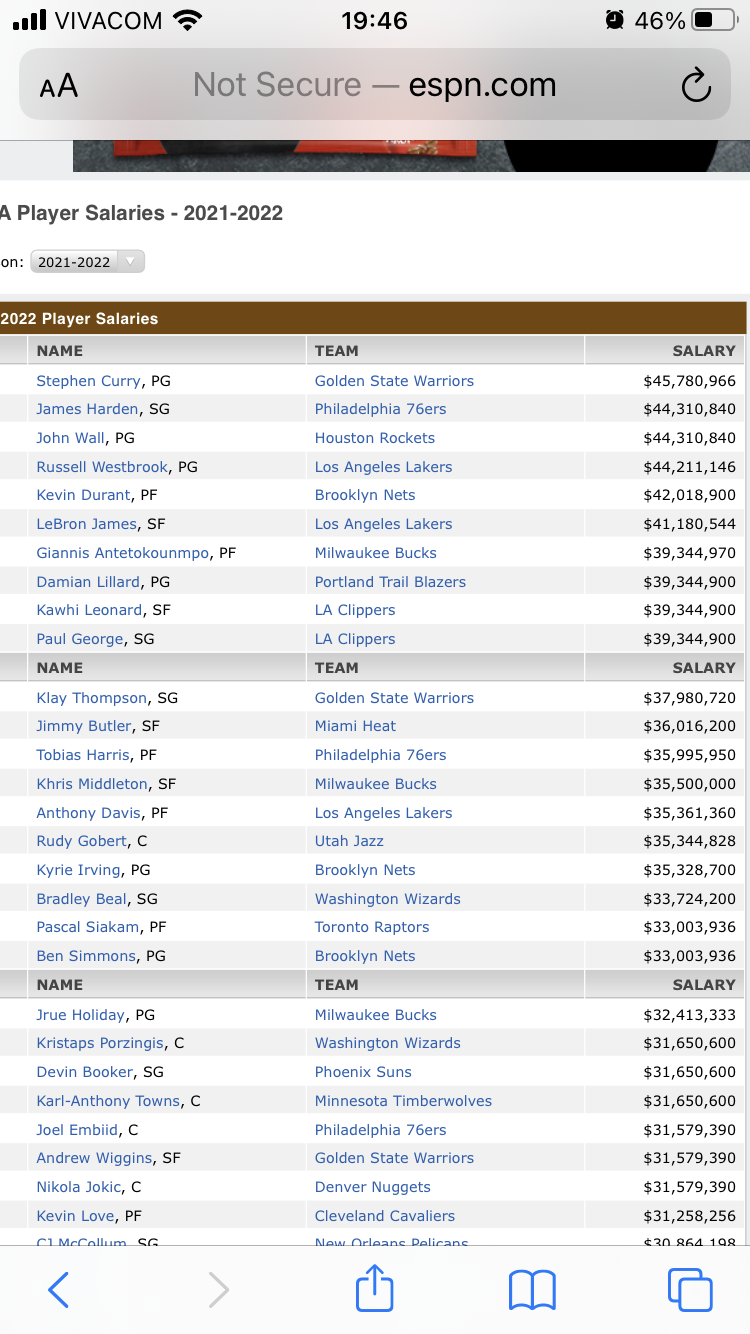
Task: Open Rudy Gobert player link
Action: (x=82, y=841)
